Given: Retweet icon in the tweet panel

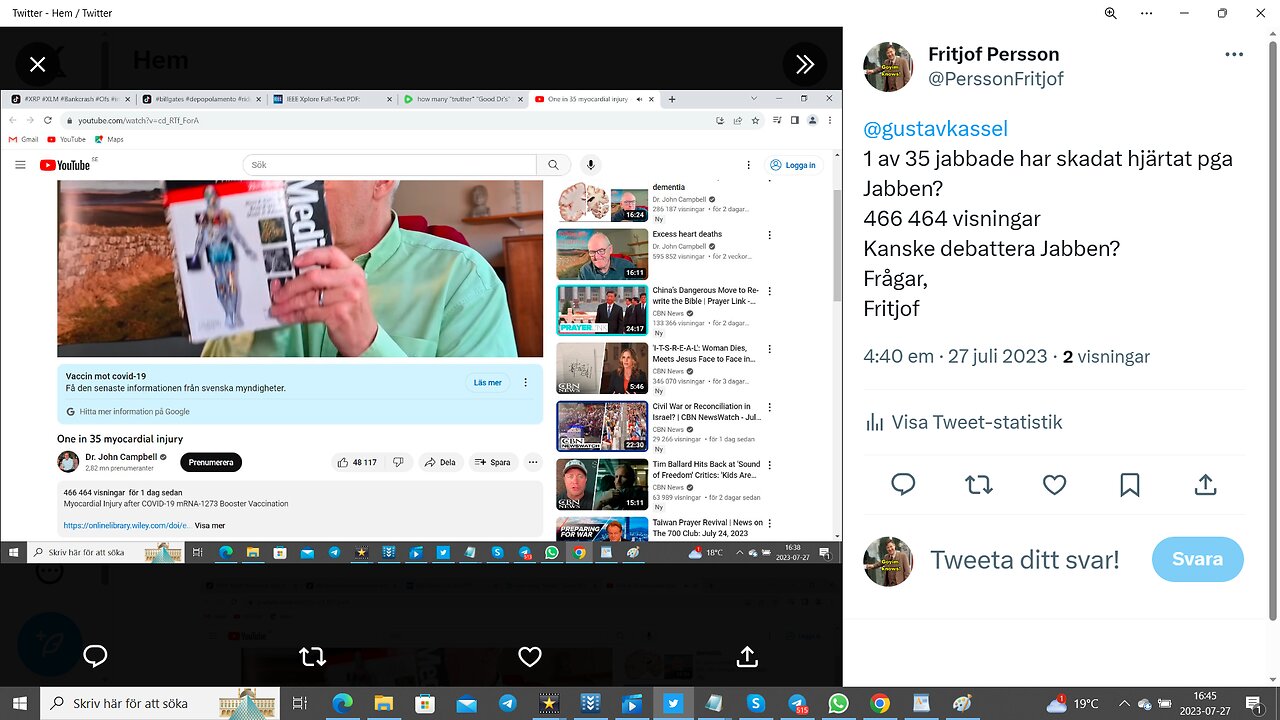Looking at the screenshot, I should 979,485.
